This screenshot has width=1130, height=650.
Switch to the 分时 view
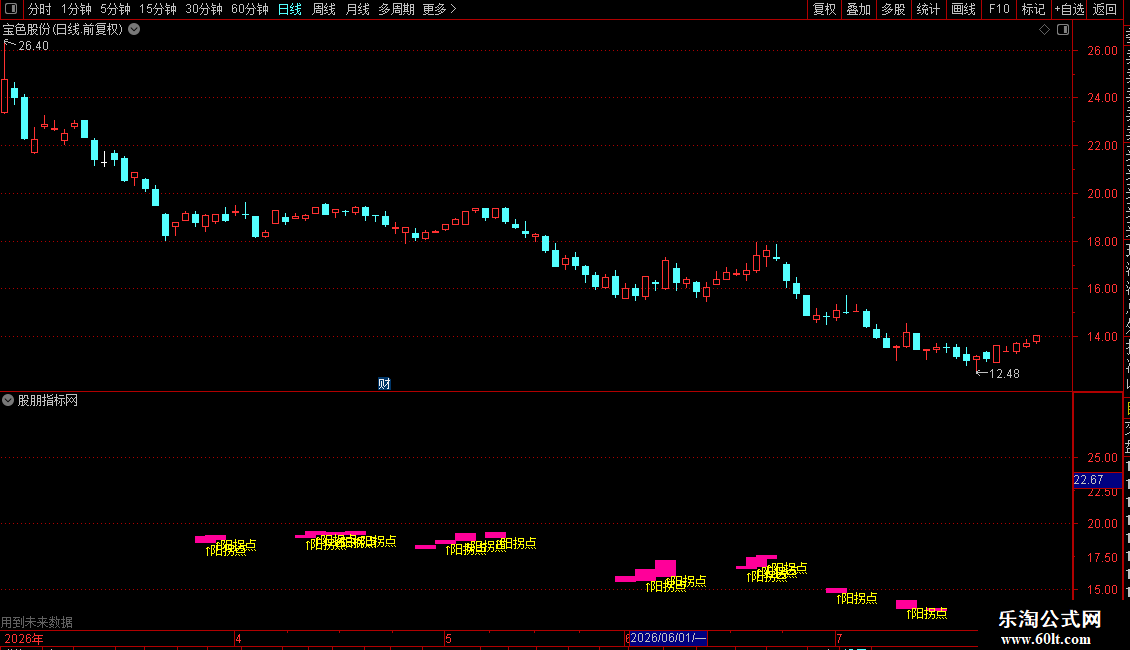[40, 9]
